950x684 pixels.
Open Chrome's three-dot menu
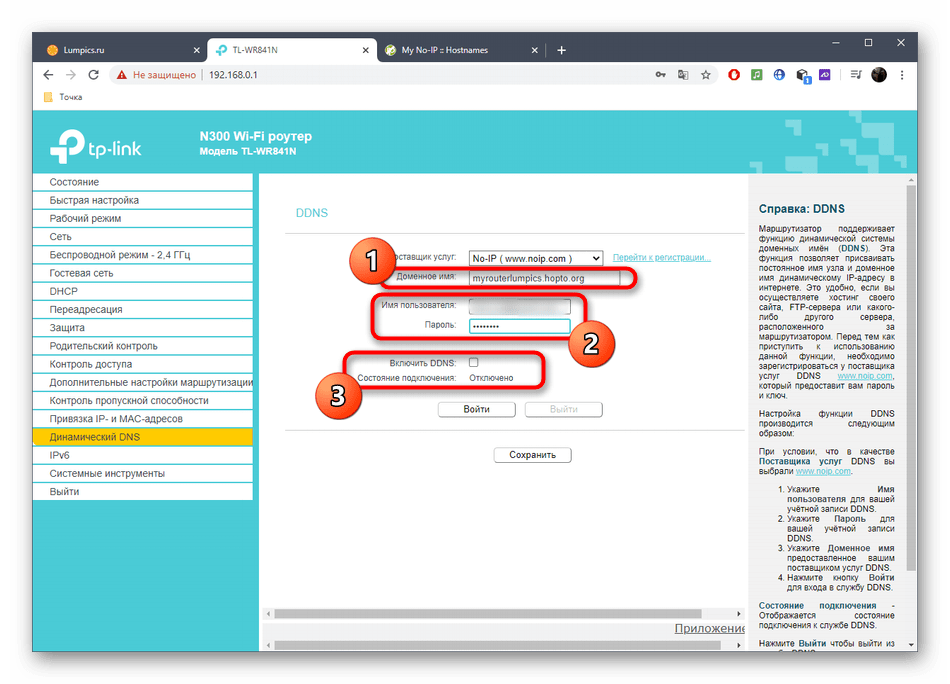(902, 75)
